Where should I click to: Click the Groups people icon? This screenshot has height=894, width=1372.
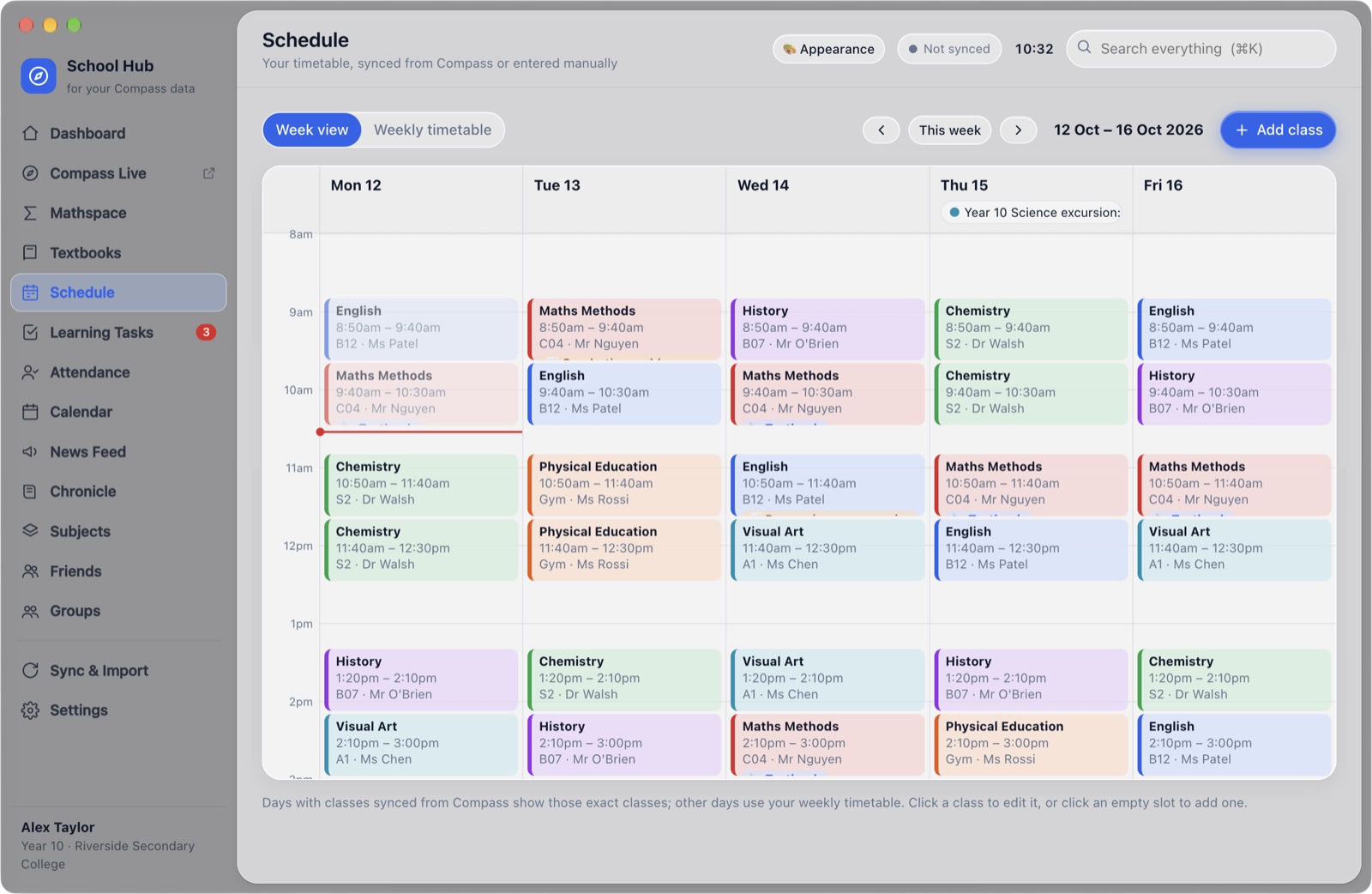[x=31, y=611]
